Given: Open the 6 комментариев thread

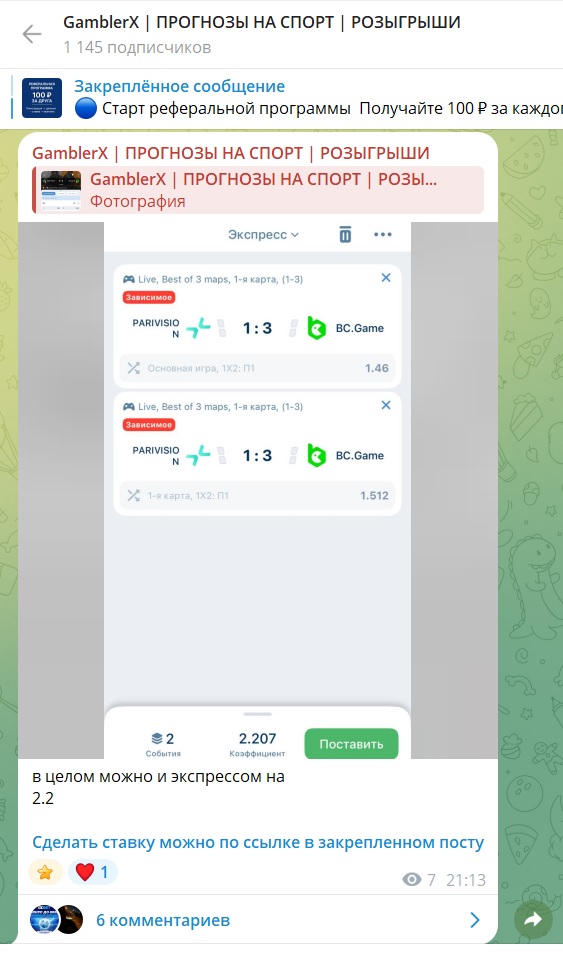Looking at the screenshot, I should coord(163,920).
